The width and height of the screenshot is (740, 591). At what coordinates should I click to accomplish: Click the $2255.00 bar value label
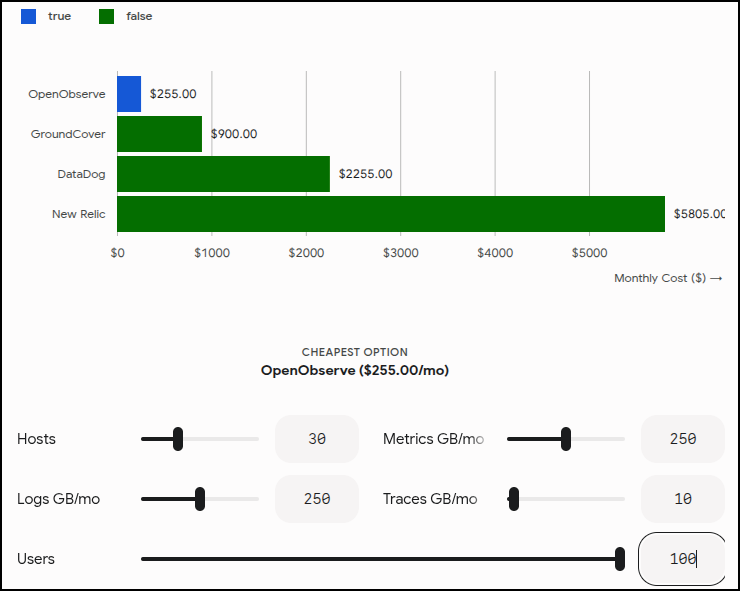click(365, 174)
